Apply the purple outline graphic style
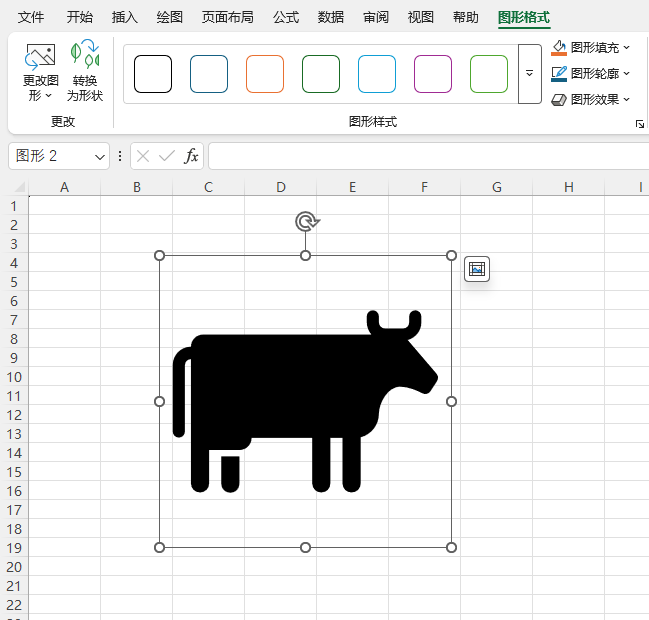 tap(433, 74)
